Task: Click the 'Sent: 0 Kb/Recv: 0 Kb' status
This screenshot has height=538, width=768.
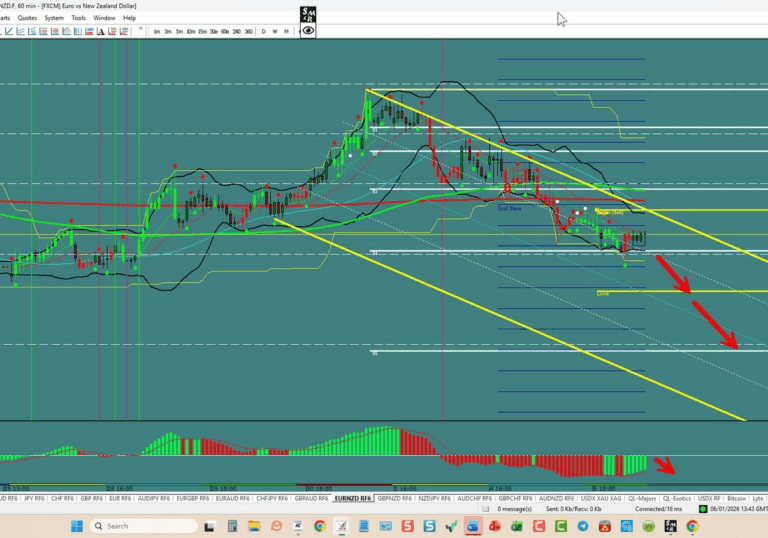Action: click(574, 509)
